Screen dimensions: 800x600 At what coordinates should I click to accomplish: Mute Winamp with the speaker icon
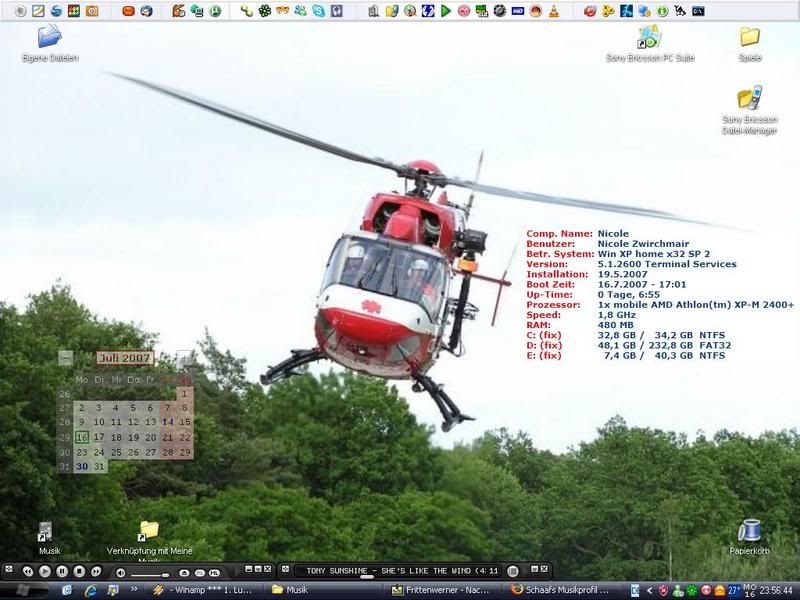121,572
